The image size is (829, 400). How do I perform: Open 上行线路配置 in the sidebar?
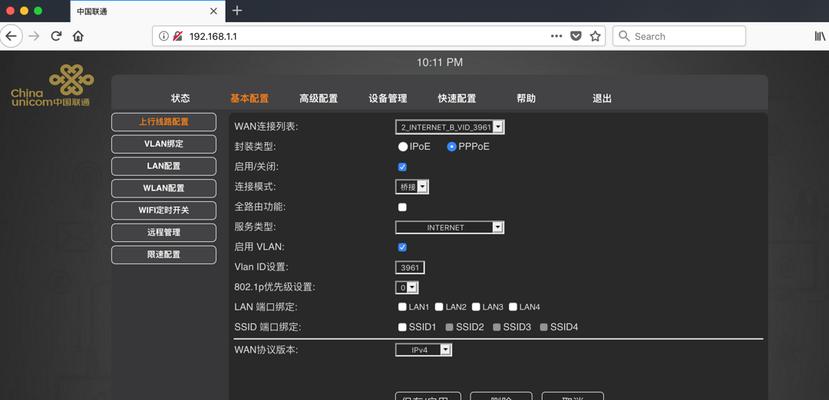(x=164, y=122)
